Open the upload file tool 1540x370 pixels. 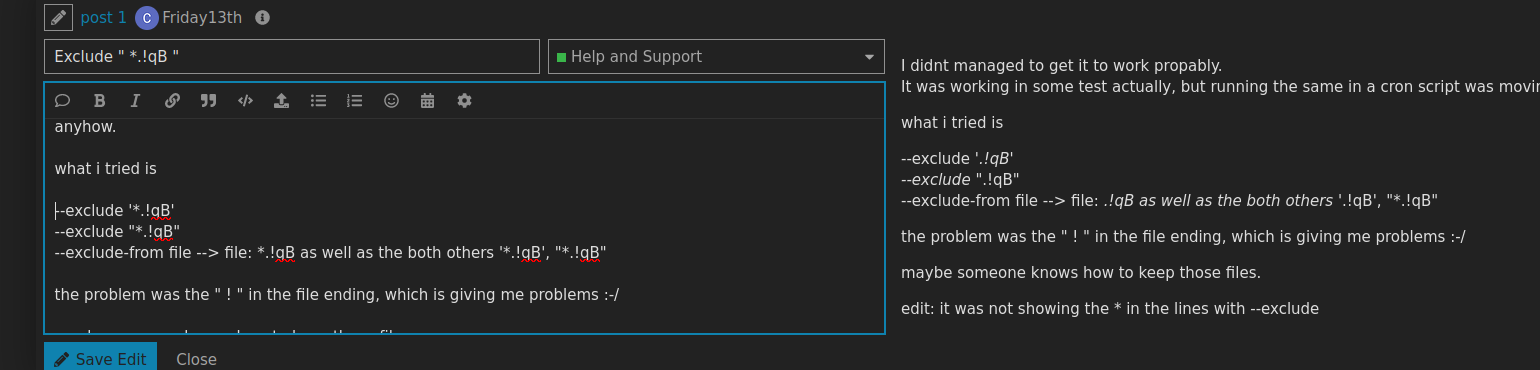tap(281, 100)
